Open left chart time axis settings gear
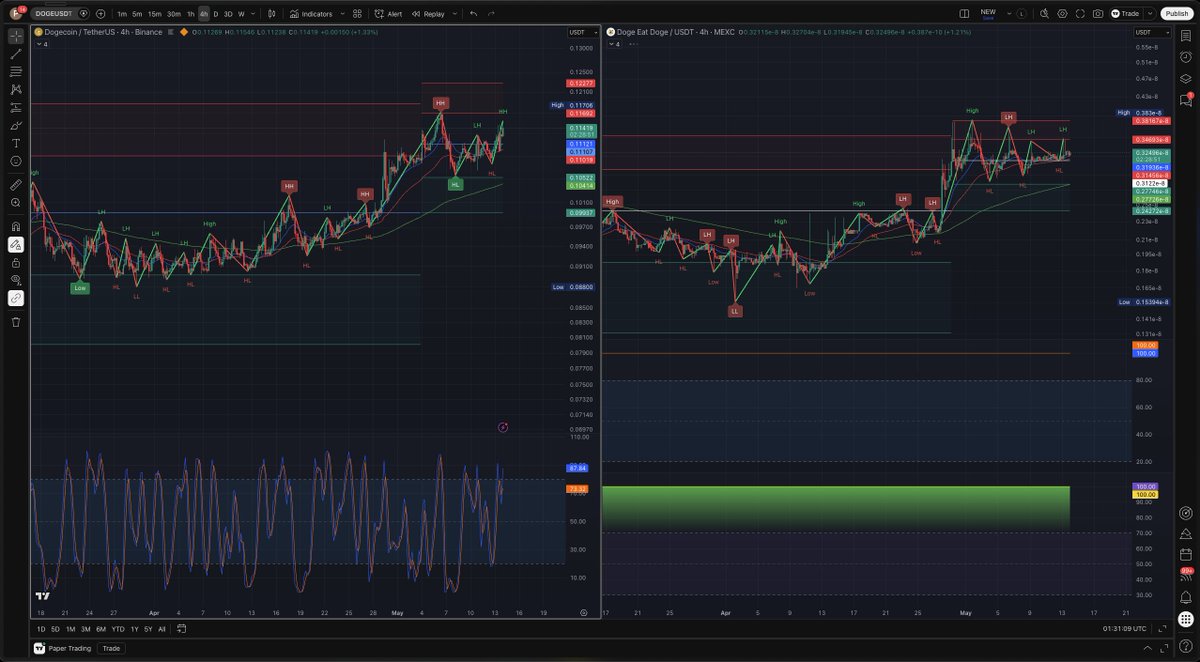Viewport: 1200px width, 662px height. point(583,611)
